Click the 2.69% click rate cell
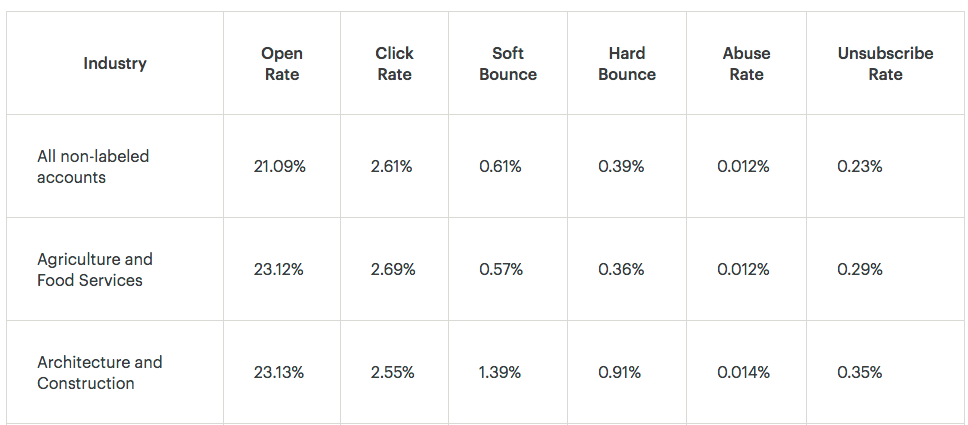The width and height of the screenshot is (968, 425). point(393,270)
